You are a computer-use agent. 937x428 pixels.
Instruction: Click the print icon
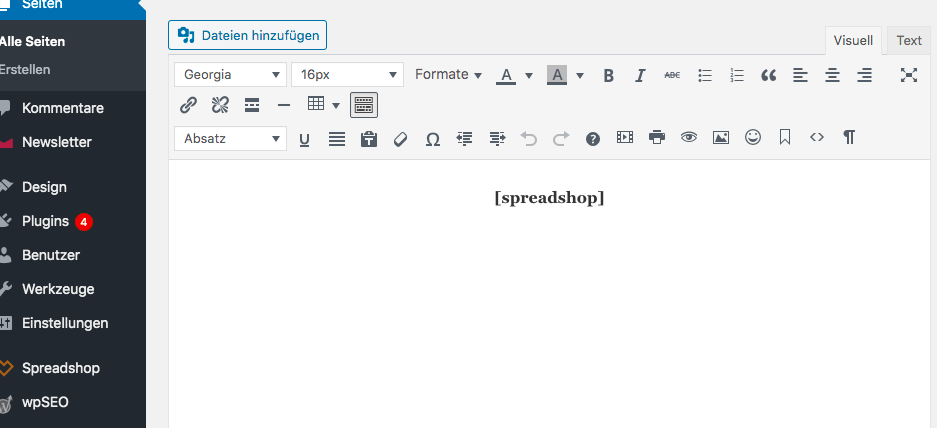point(656,138)
